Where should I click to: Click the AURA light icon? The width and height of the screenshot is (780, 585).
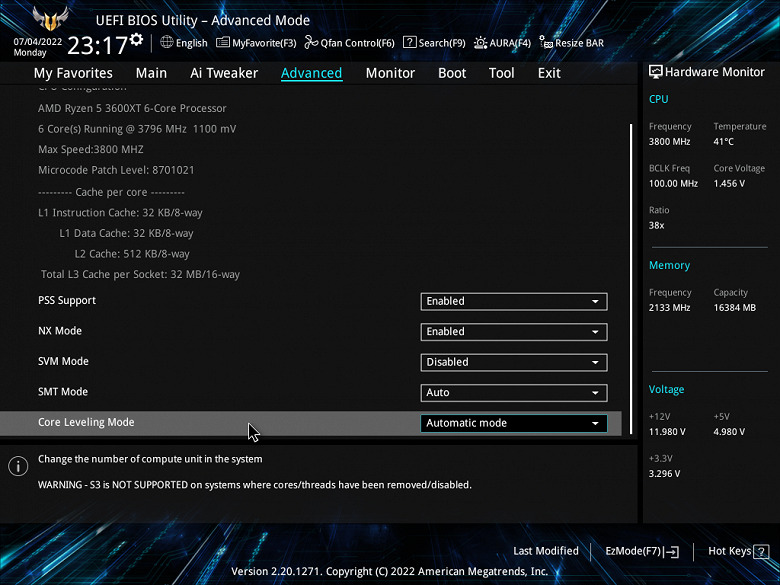tap(480, 43)
